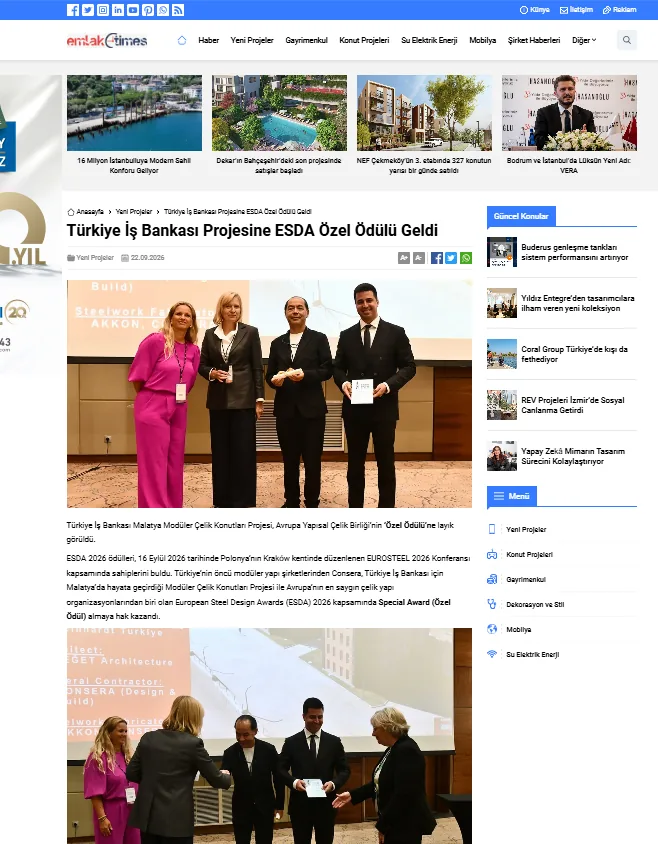Click the emlaktimes logo
The width and height of the screenshot is (658, 844).
[107, 40]
